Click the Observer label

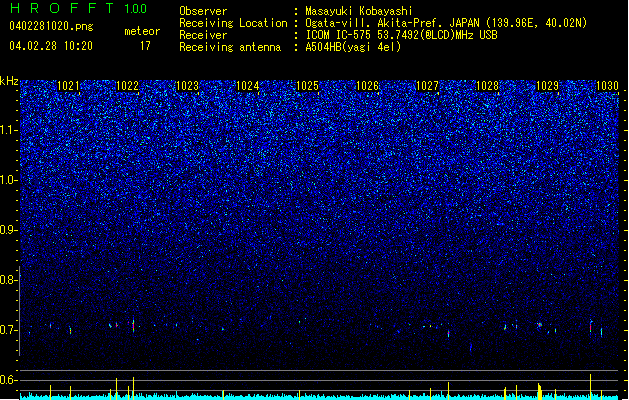(203, 11)
